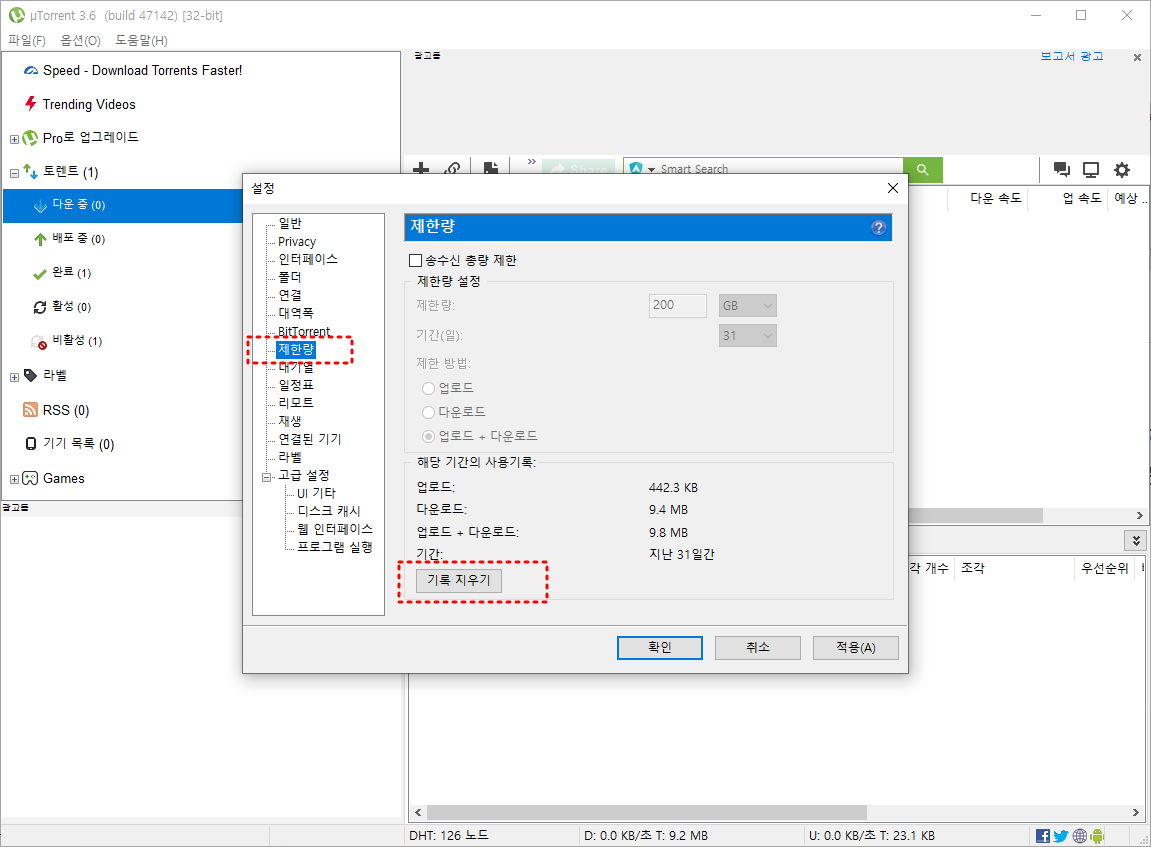Viewport: 1151px width, 847px height.
Task: Open the chat bubbles icon in toolbar
Action: [x=1061, y=170]
